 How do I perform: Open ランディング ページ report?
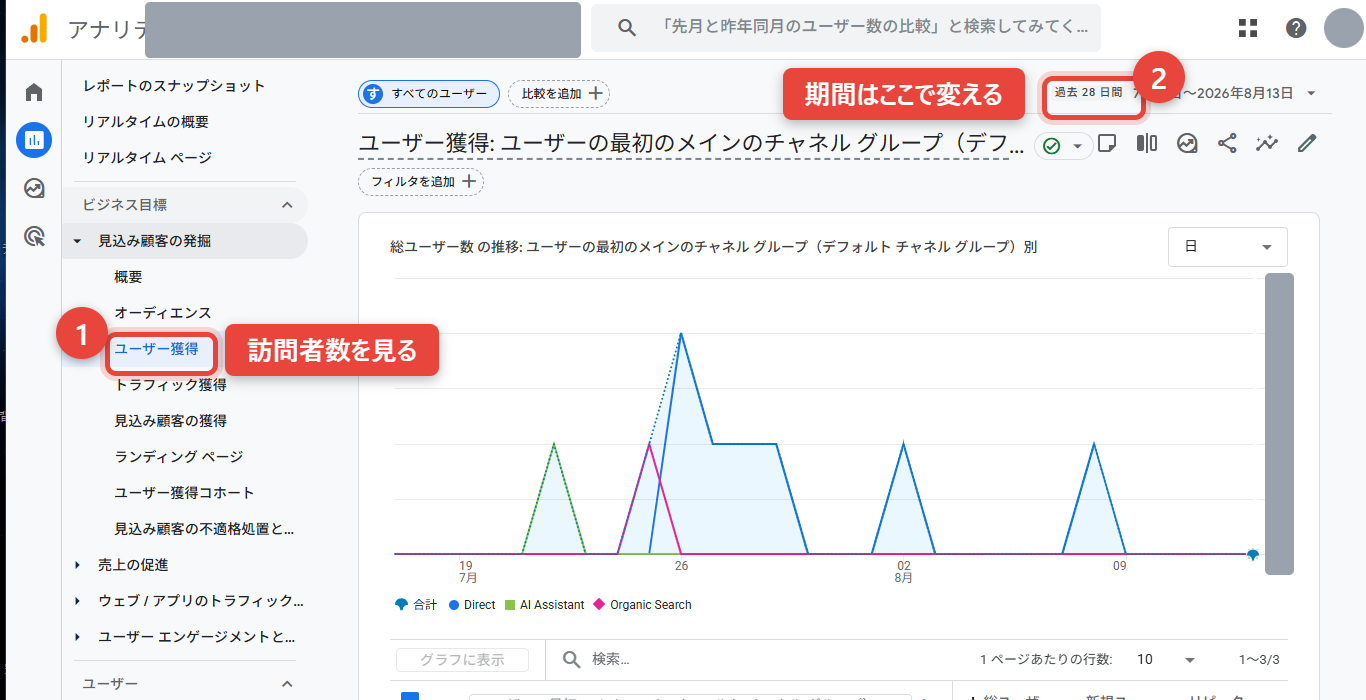[179, 457]
